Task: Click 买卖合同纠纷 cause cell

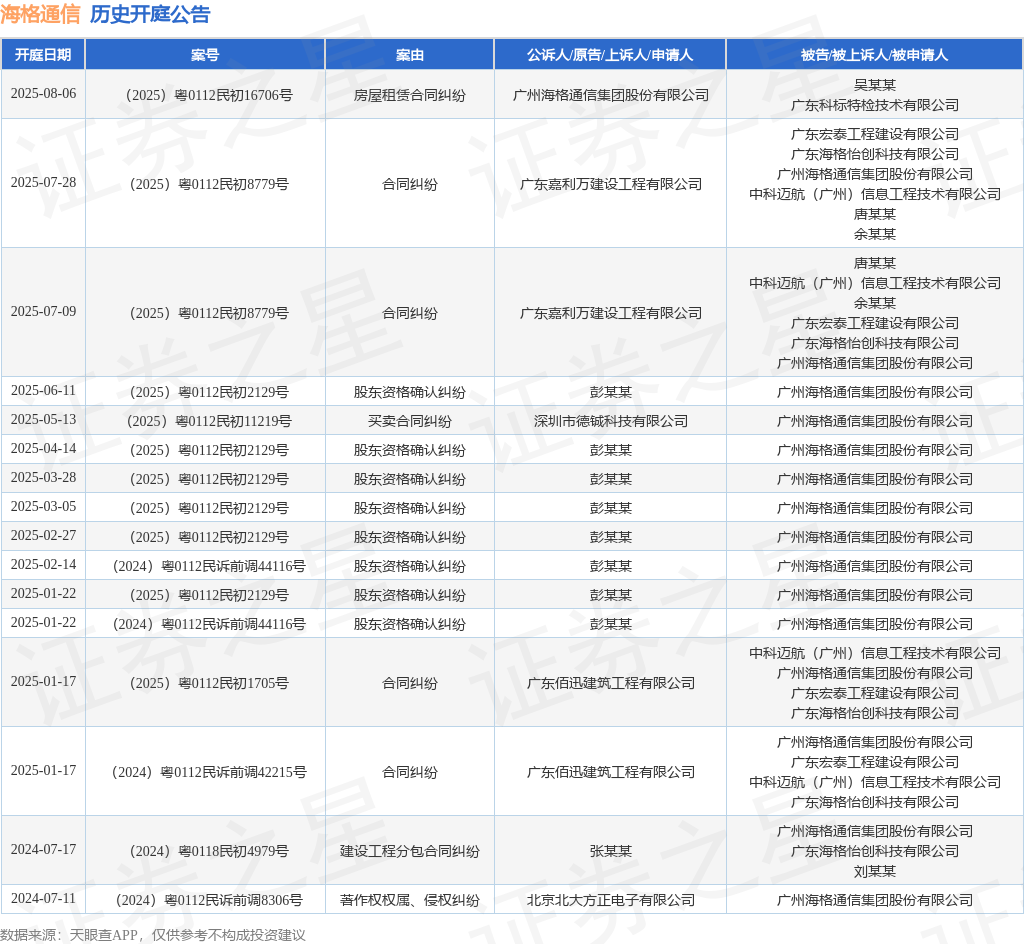Action: pos(409,421)
